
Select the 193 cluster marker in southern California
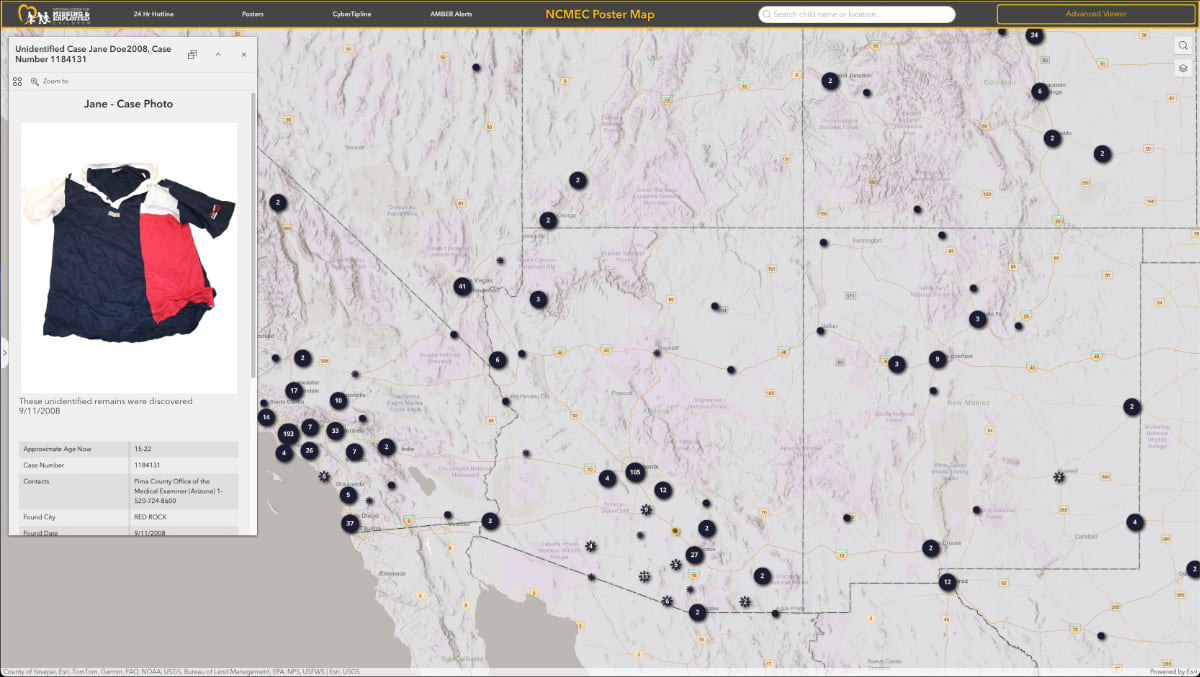(286, 434)
